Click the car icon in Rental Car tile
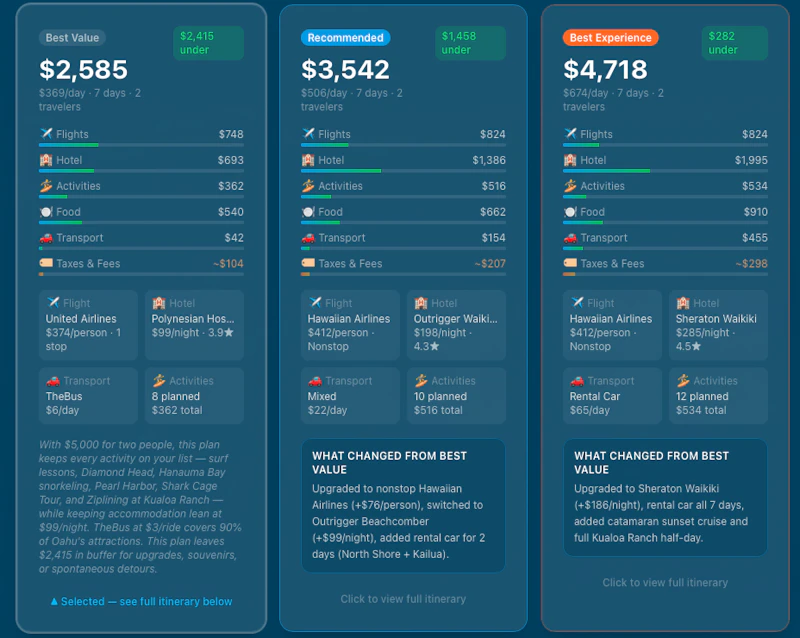The width and height of the screenshot is (800, 638). tap(577, 381)
